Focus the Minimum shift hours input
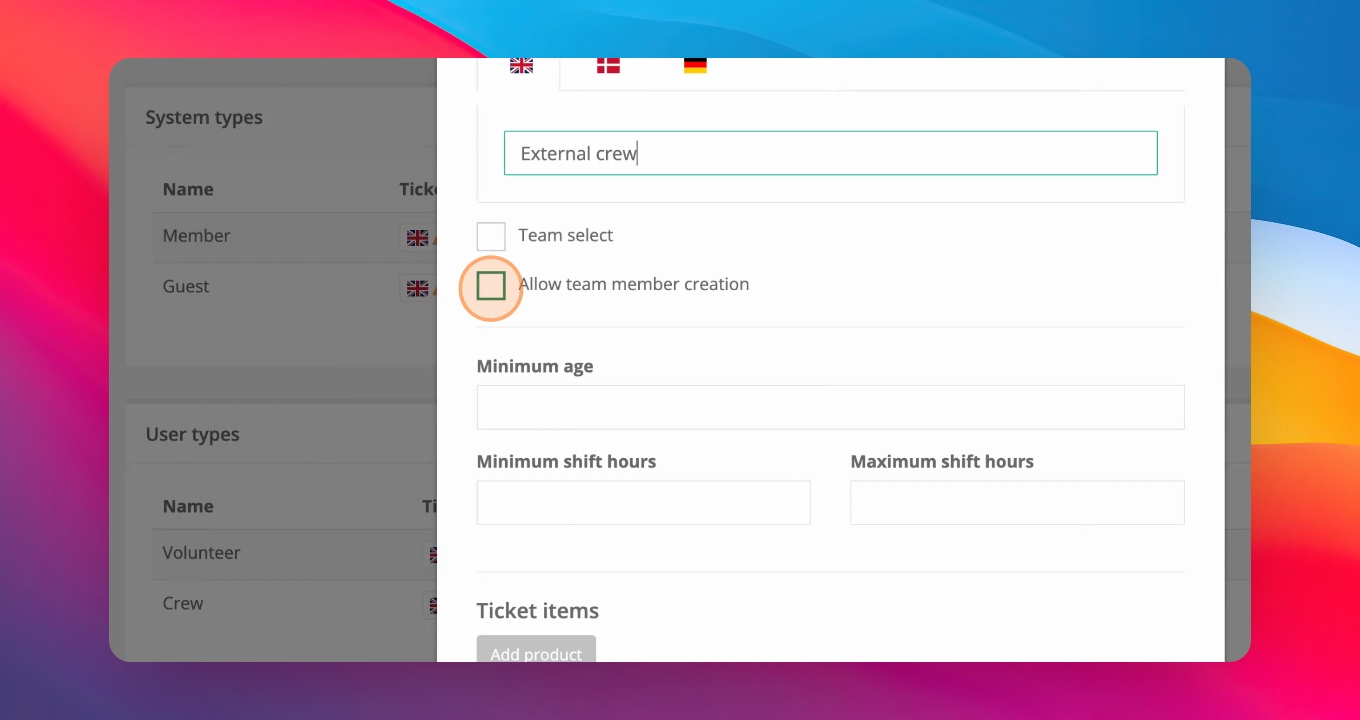Viewport: 1360px width, 720px height. [643, 502]
